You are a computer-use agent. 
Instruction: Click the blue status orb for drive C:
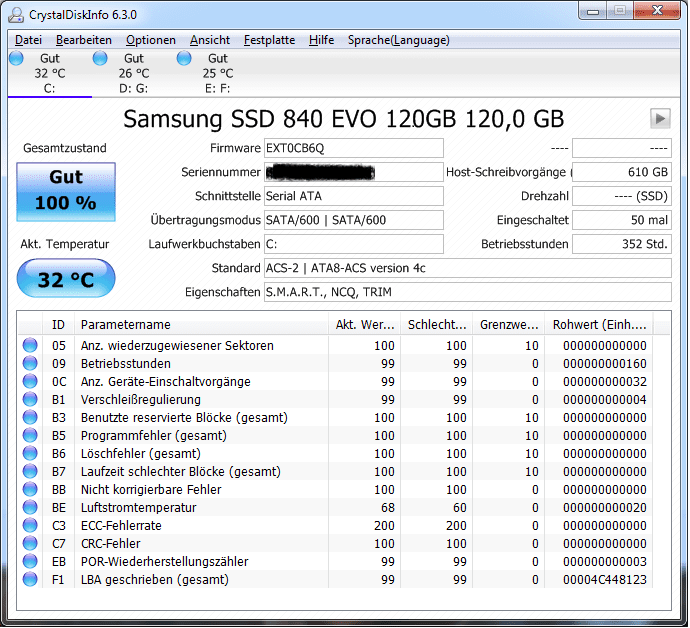click(x=16, y=58)
